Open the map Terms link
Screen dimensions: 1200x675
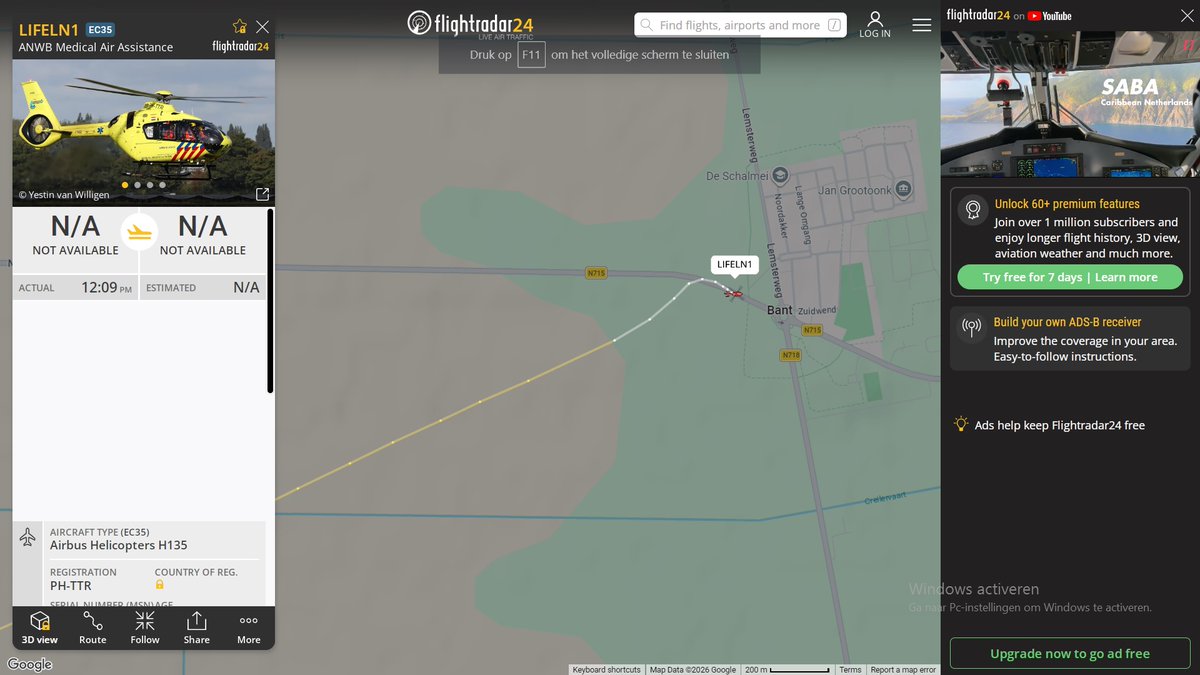850,670
